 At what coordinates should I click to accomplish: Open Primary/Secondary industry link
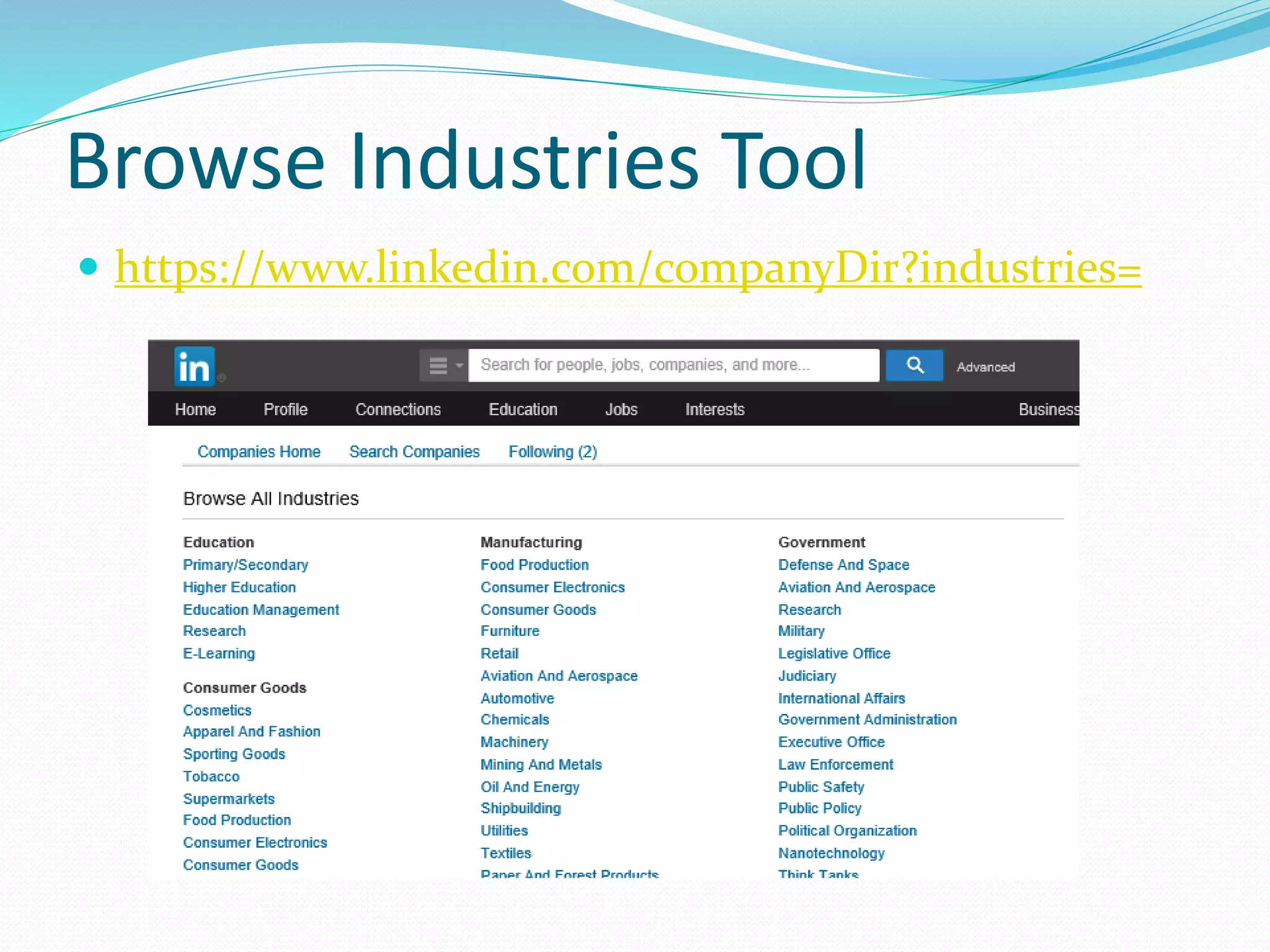point(246,565)
